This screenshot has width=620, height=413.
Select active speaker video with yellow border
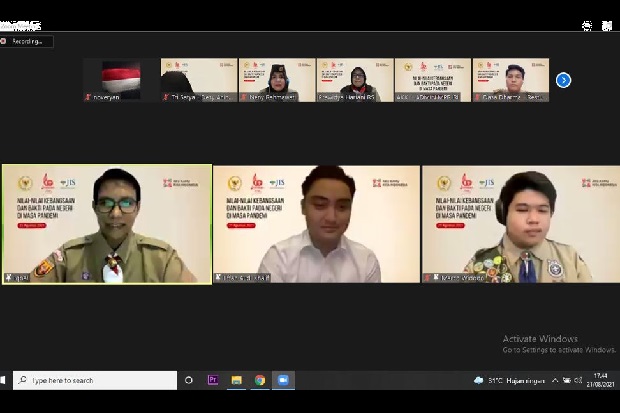click(107, 224)
